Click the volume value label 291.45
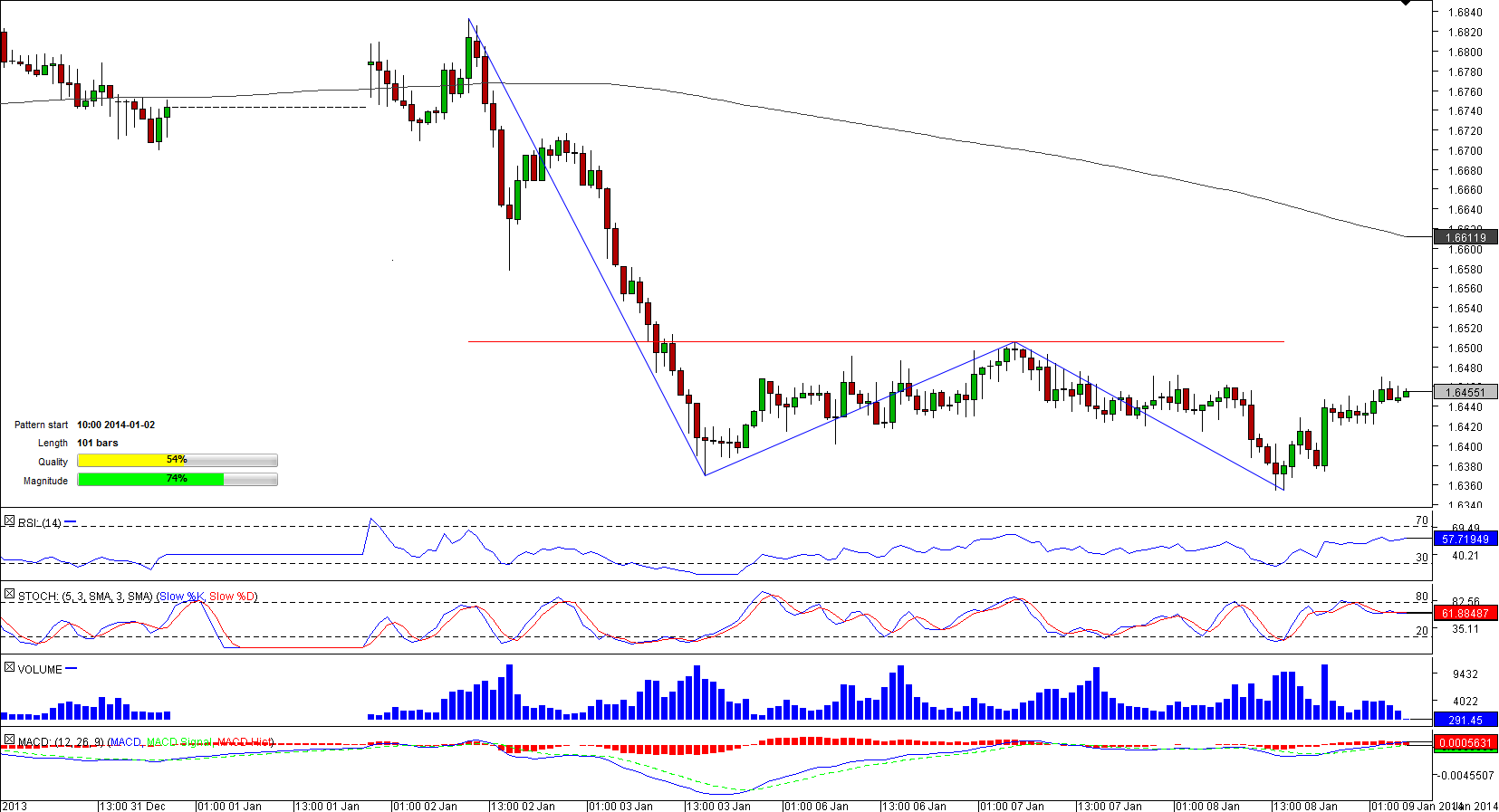 pyautogui.click(x=1465, y=721)
